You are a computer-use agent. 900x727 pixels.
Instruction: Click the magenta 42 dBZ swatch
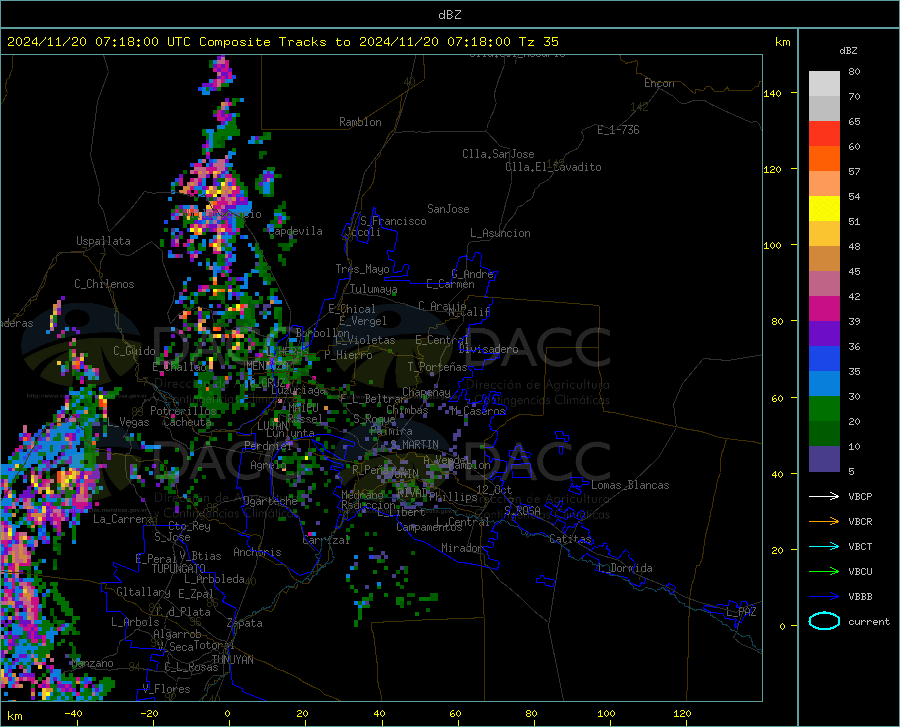click(824, 309)
